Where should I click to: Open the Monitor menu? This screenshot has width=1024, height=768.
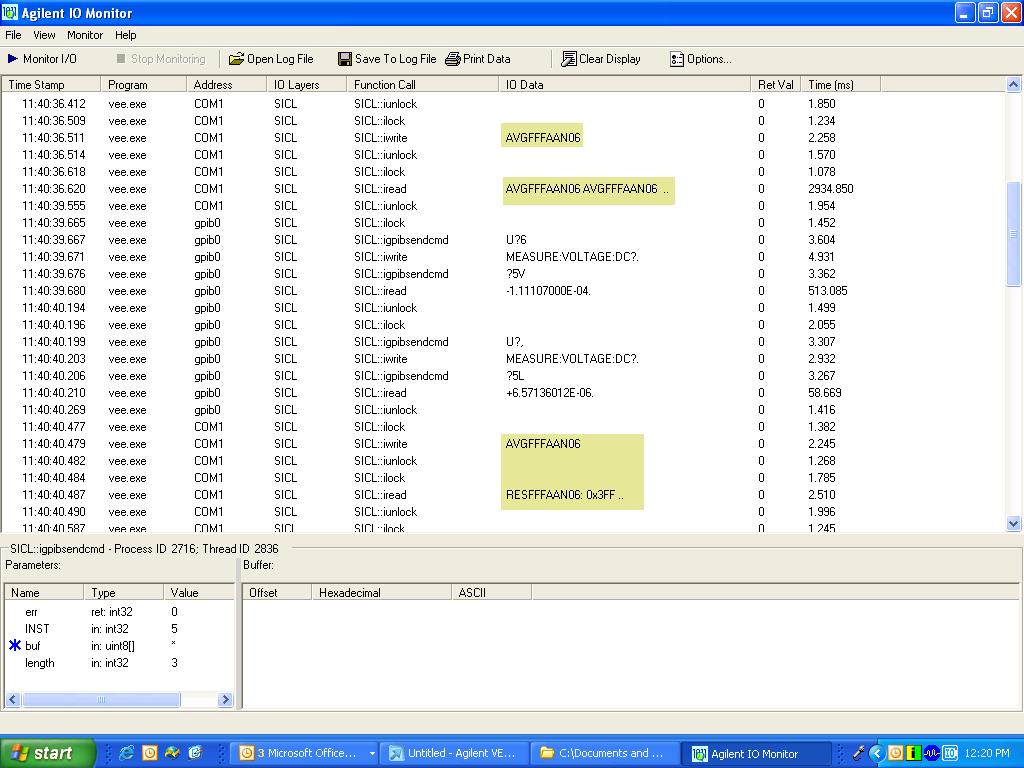(85, 35)
